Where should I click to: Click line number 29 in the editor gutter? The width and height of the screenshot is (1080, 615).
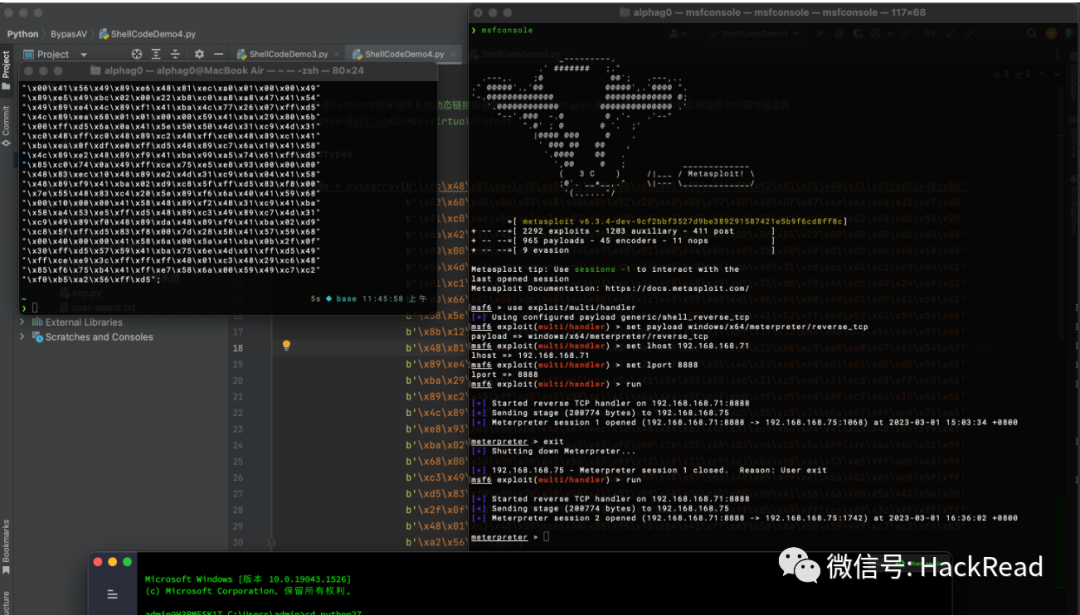pyautogui.click(x=238, y=526)
